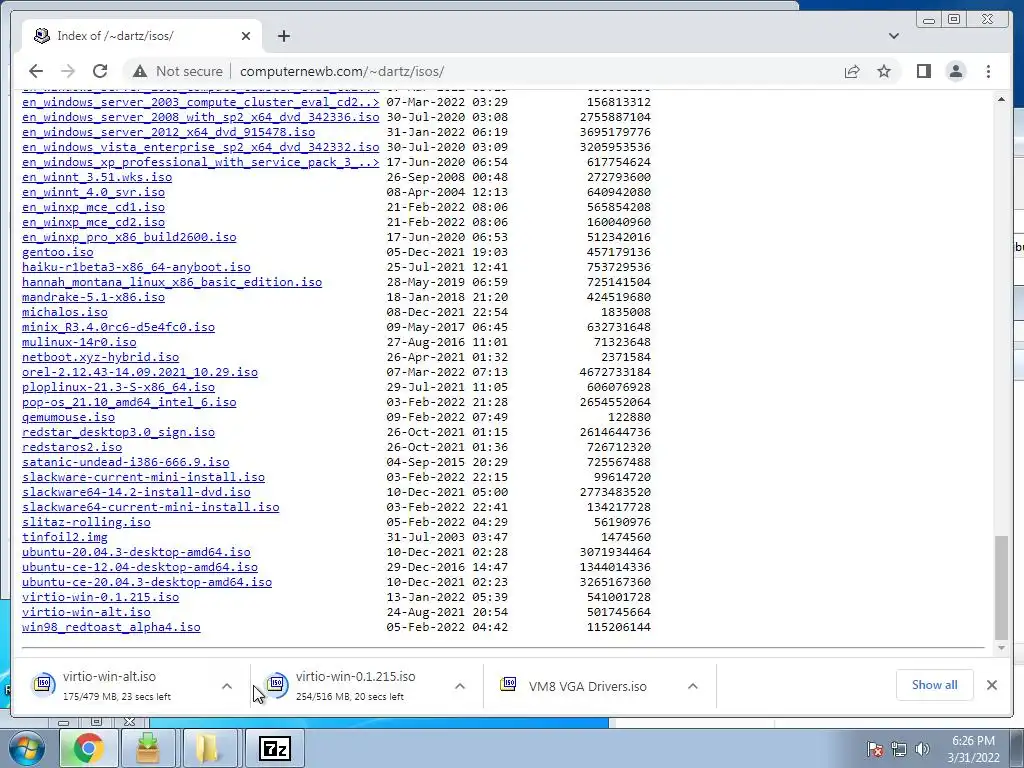The height and width of the screenshot is (768, 1024).
Task: Click the vertical scrollbar thumb
Action: pyautogui.click(x=1001, y=587)
